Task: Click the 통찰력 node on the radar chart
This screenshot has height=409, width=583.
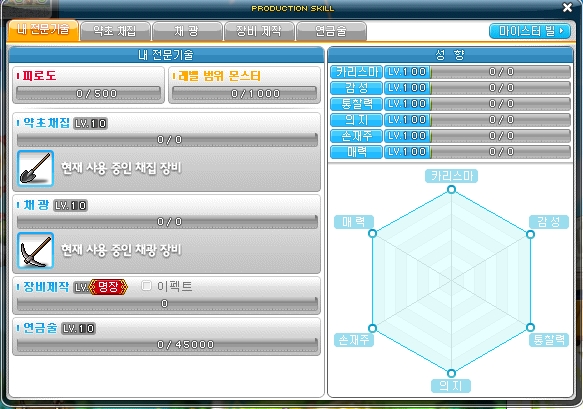Action: pyautogui.click(x=531, y=327)
